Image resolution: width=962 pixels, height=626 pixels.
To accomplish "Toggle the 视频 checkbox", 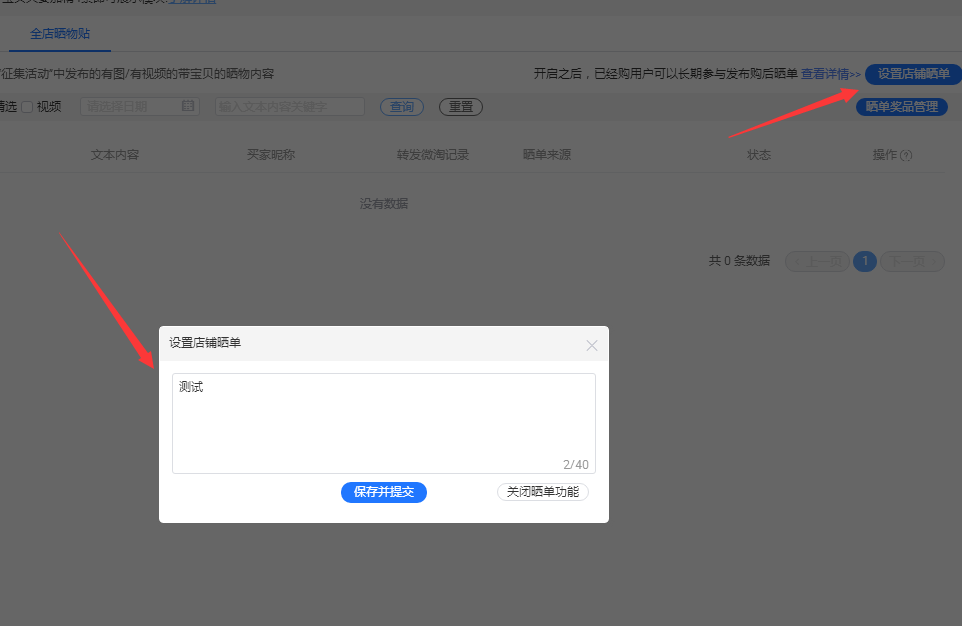I will 27,107.
